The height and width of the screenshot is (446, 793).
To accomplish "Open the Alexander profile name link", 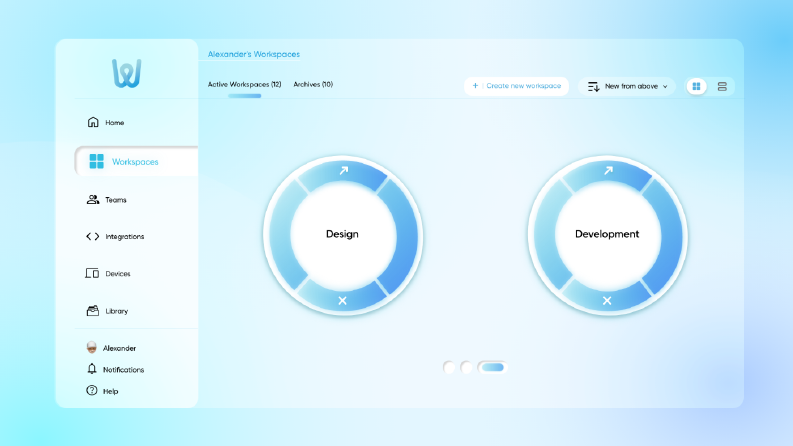I will click(x=119, y=348).
